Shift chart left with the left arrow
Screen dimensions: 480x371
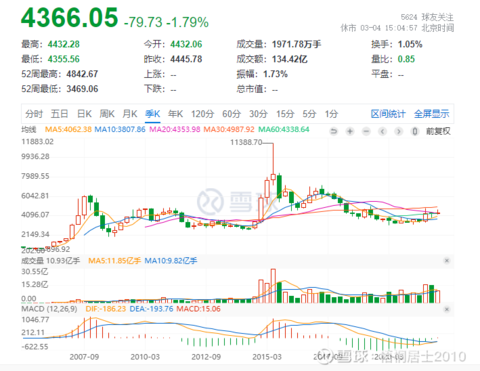382,131
